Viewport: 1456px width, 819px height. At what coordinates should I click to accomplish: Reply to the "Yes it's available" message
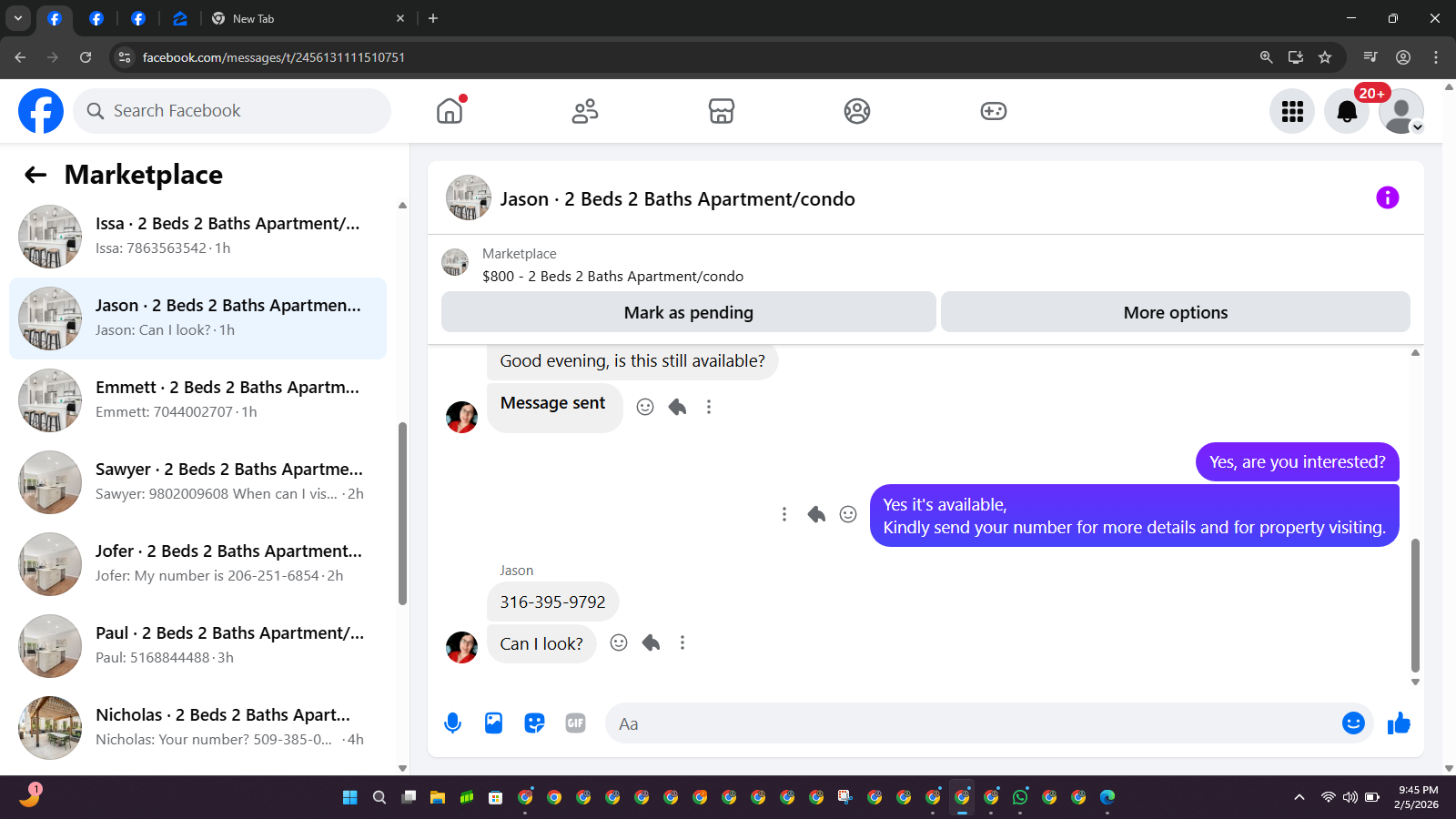click(816, 514)
